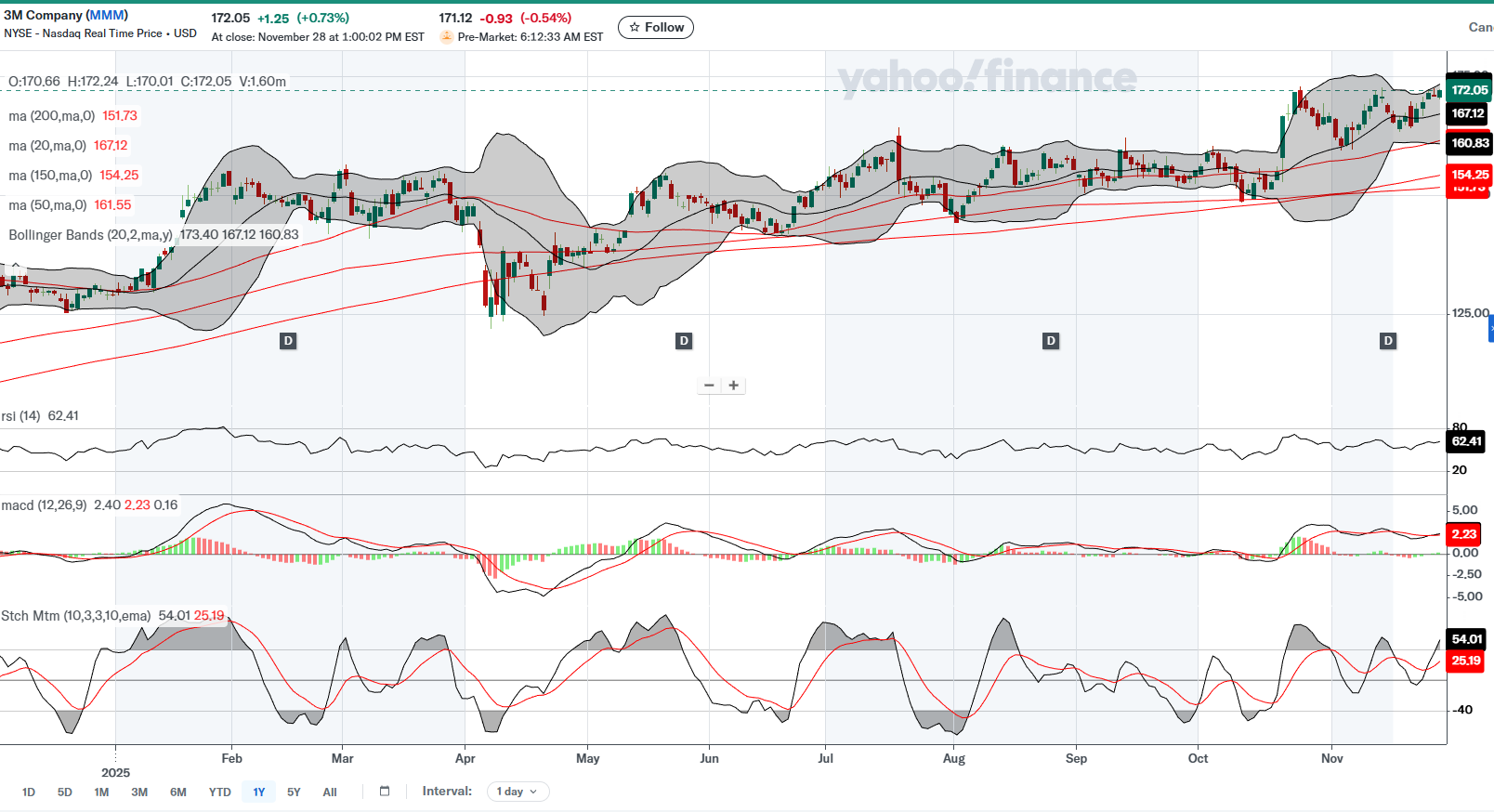Screen dimensions: 1494x812
Task: Click the 172.05 closing price in header
Action: pyautogui.click(x=230, y=19)
